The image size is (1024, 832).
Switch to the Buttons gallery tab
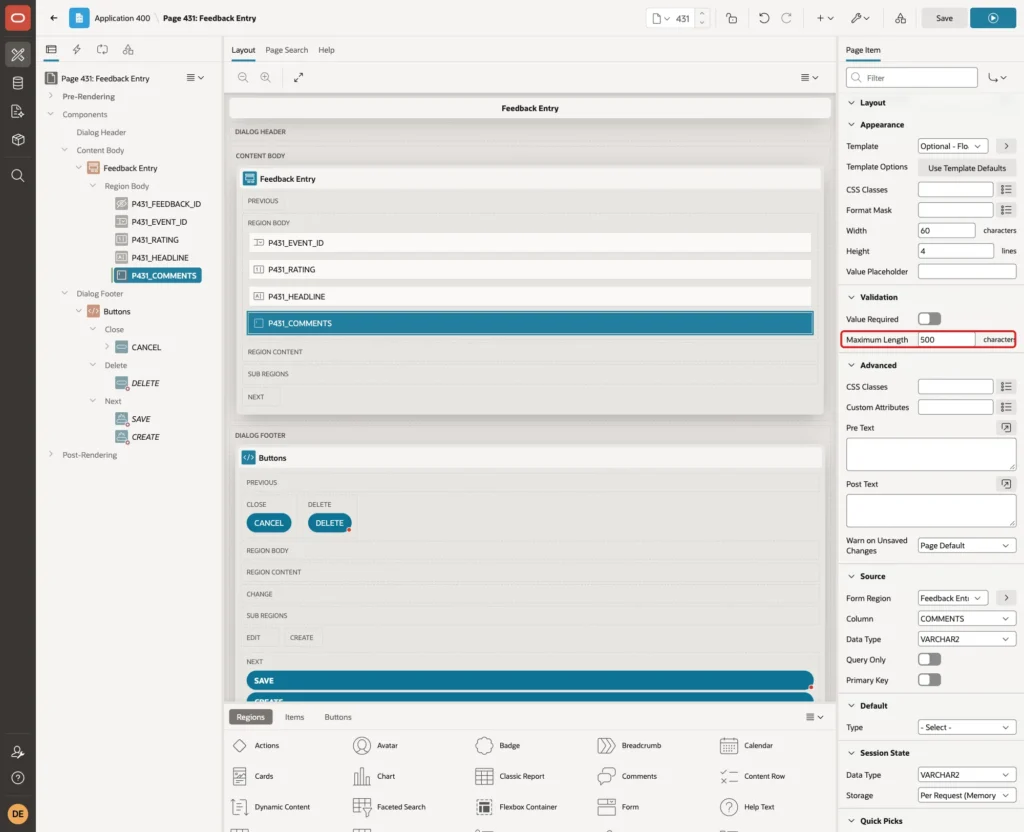coord(338,717)
